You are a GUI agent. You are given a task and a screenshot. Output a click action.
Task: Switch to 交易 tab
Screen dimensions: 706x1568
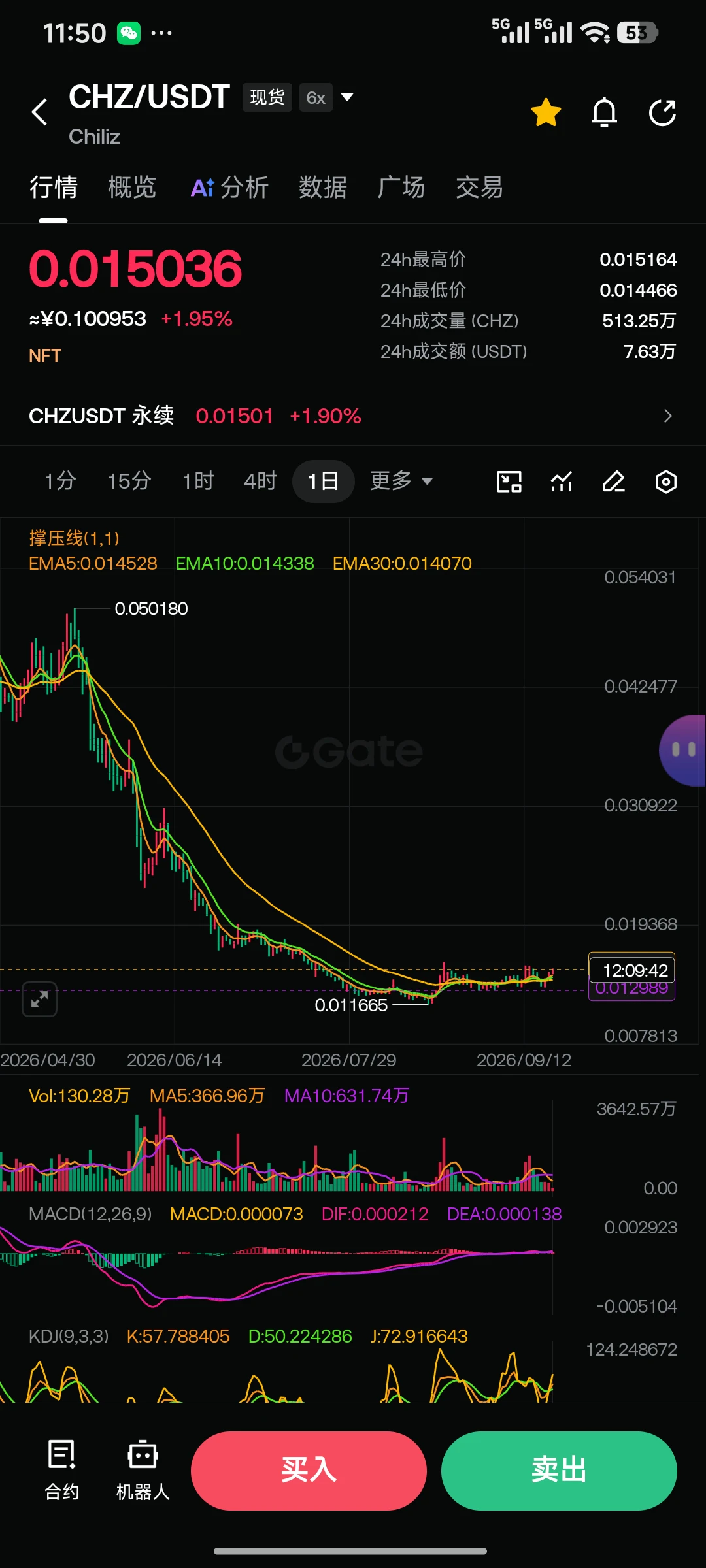coord(480,188)
